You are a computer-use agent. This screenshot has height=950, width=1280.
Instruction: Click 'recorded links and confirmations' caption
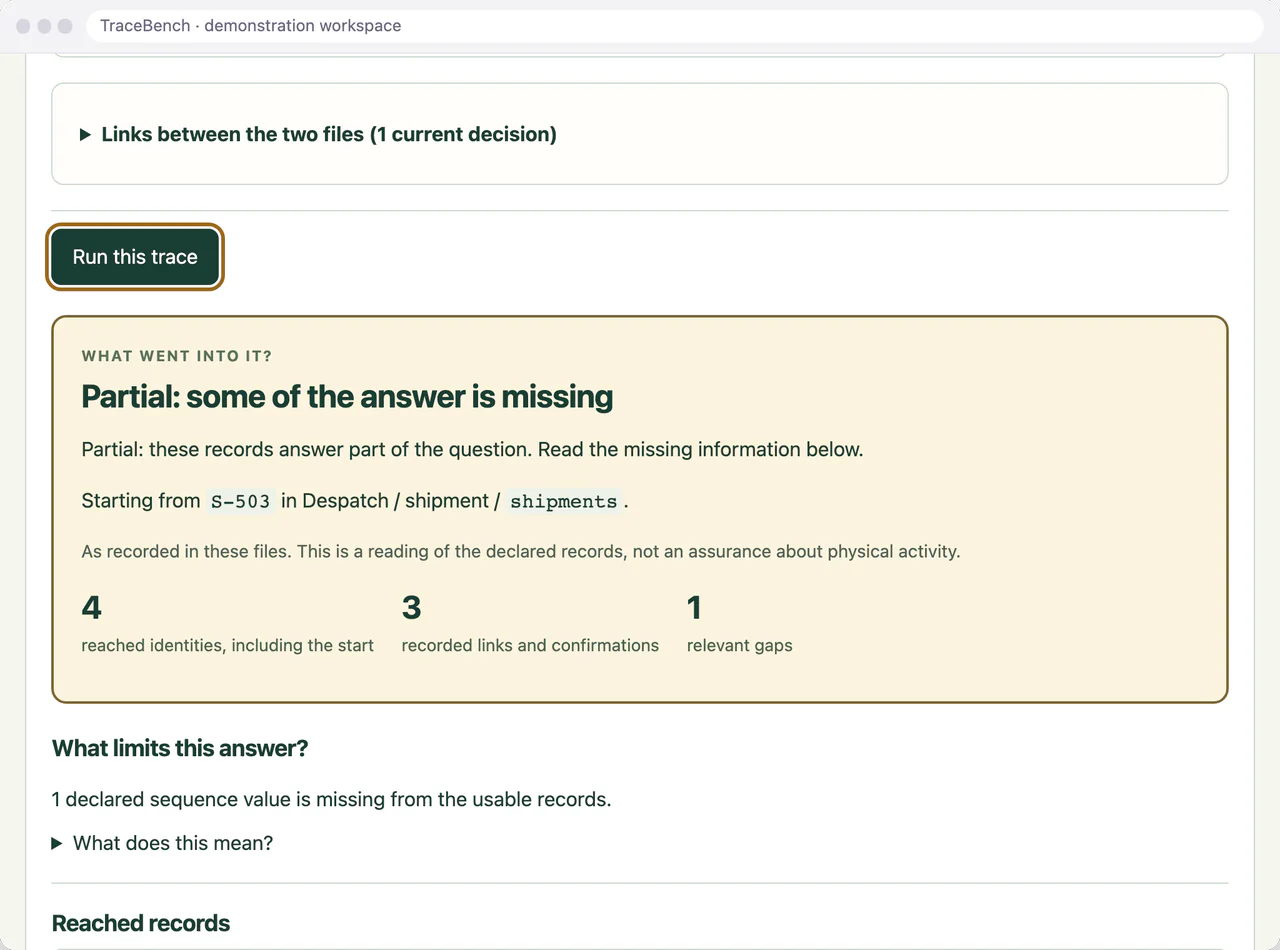coord(530,646)
